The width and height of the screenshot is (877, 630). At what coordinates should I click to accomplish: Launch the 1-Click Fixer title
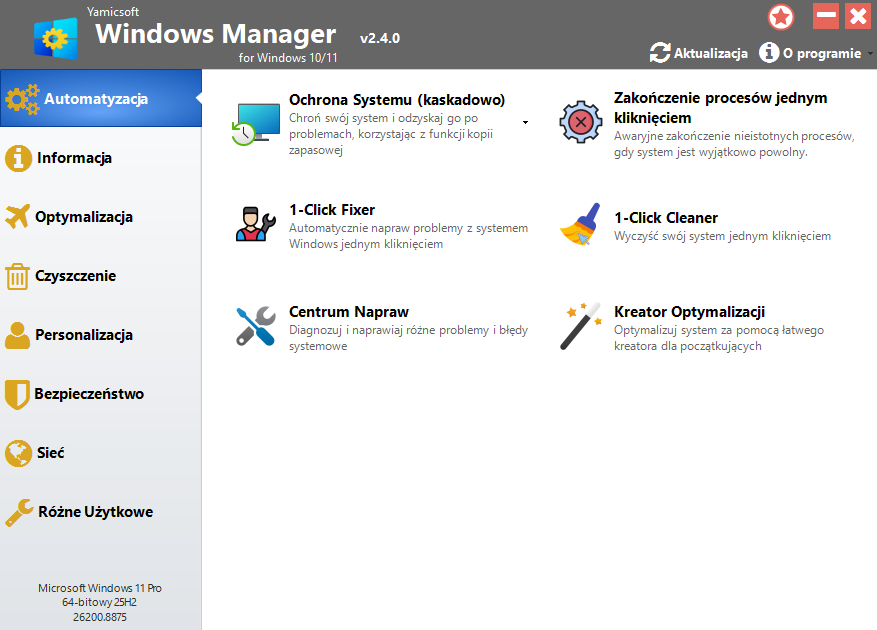pos(332,210)
